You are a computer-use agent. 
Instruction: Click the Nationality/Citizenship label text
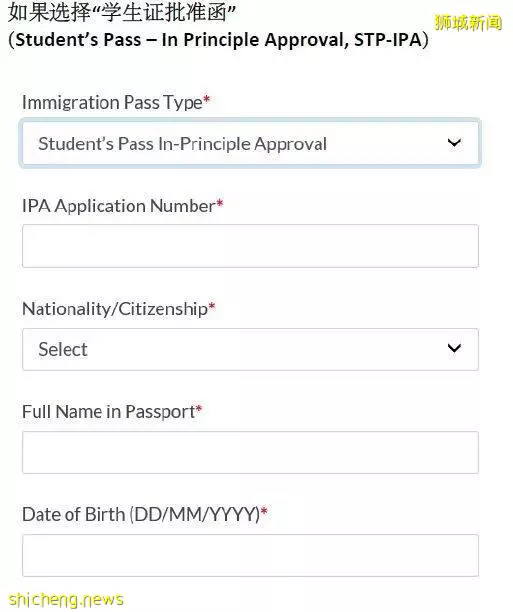(115, 309)
